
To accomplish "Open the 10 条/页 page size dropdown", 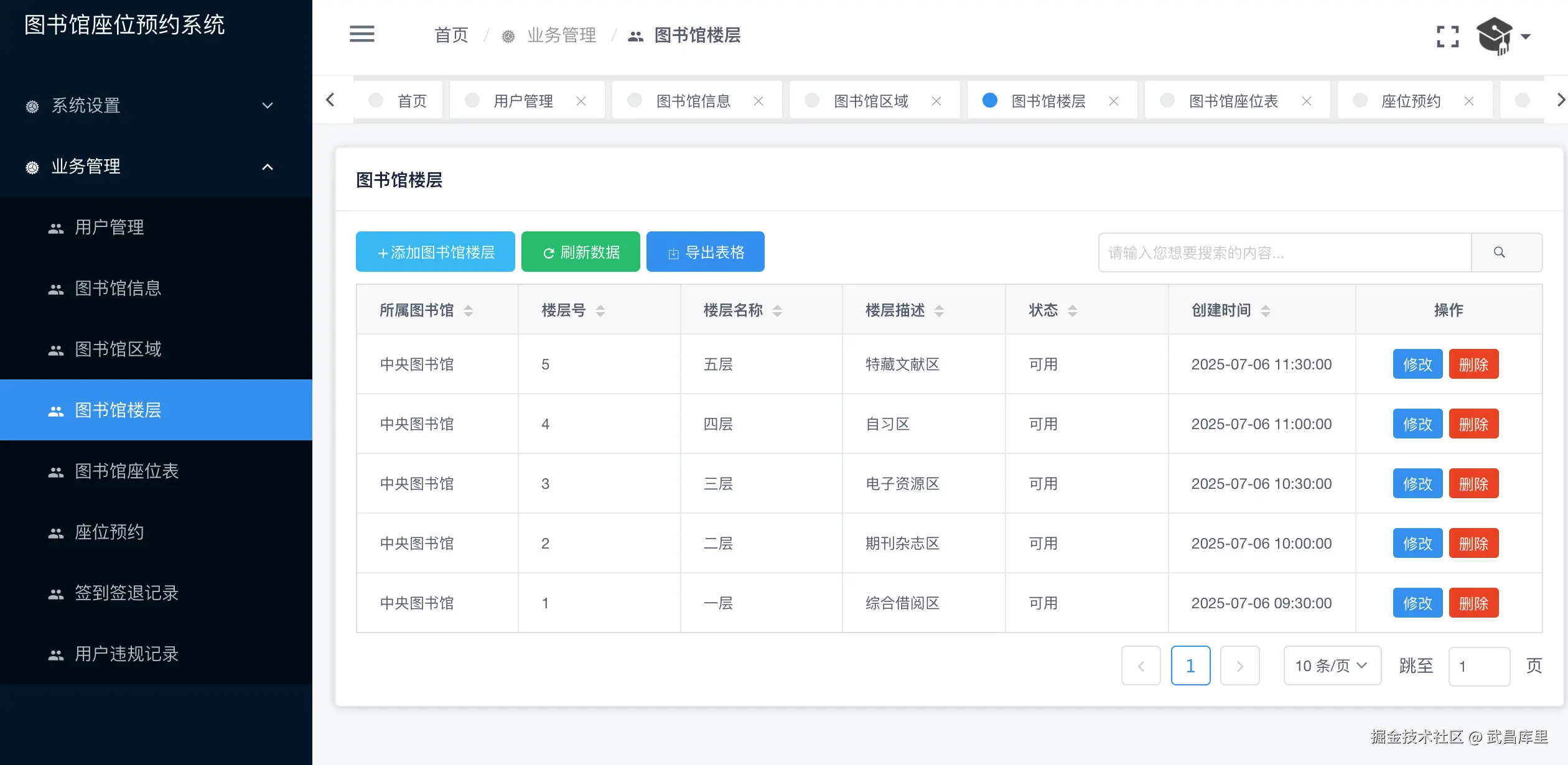I will [x=1332, y=666].
